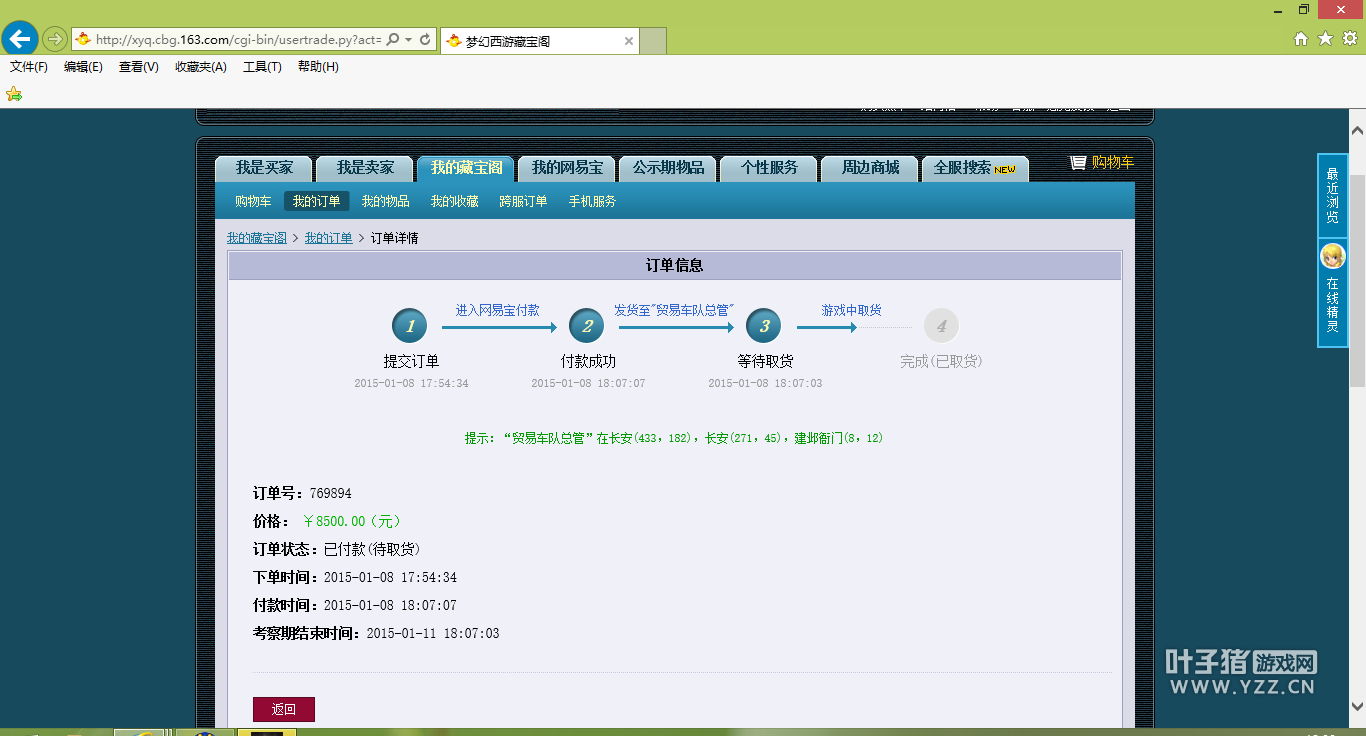Click 我的藏宝阁 breadcrumb link
The height and width of the screenshot is (736, 1366).
(257, 238)
